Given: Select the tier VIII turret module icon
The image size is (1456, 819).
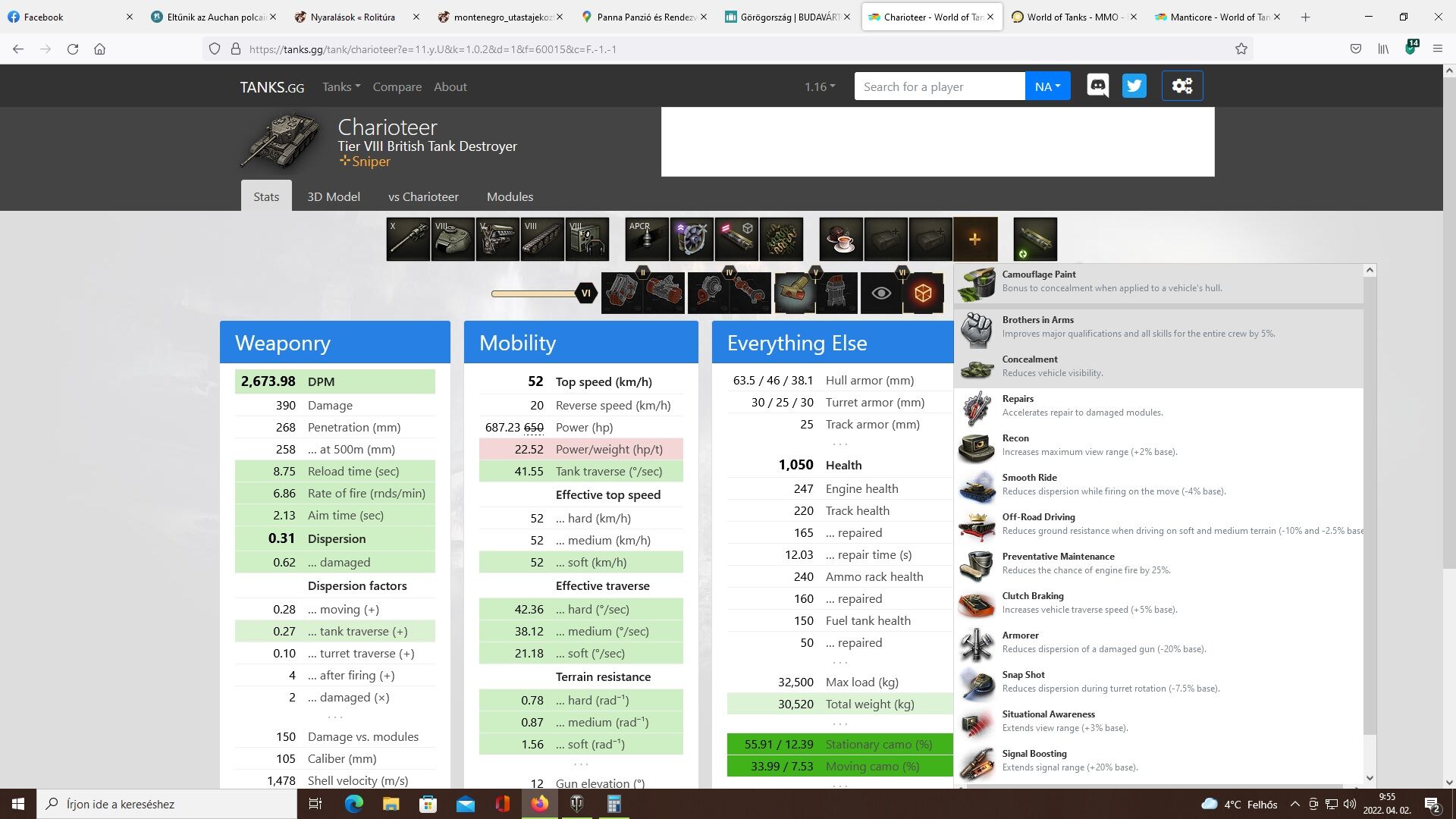Looking at the screenshot, I should coord(453,239).
